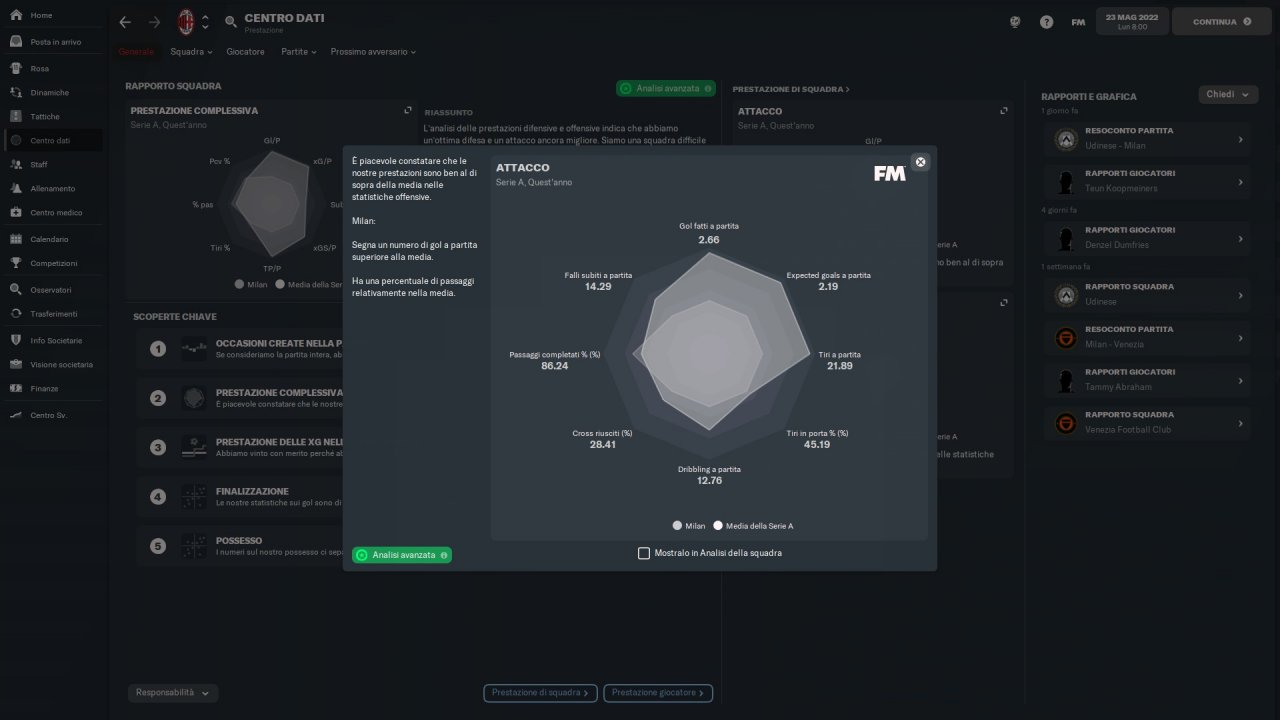This screenshot has height=720, width=1280.
Task: Open Resoconto partita Udinese - Milan
Action: (1147, 140)
